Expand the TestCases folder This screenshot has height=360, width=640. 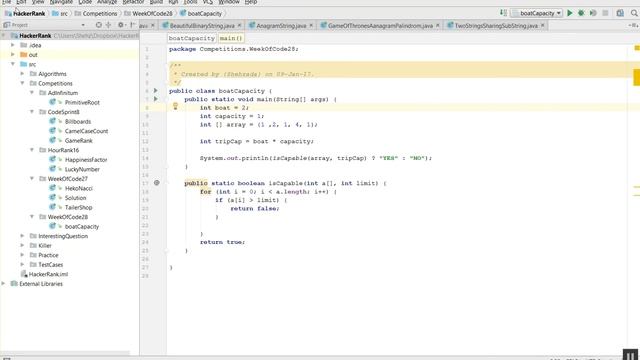(x=22, y=264)
